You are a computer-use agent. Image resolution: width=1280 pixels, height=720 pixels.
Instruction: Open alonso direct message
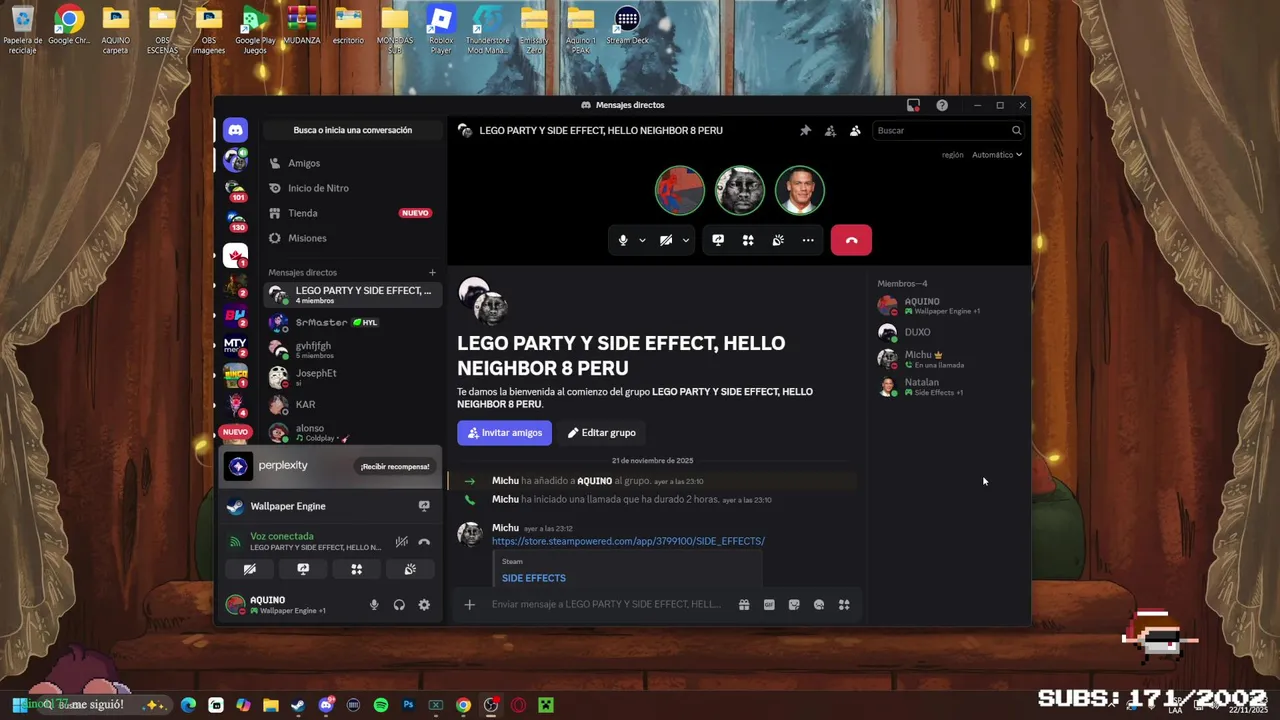coord(352,432)
